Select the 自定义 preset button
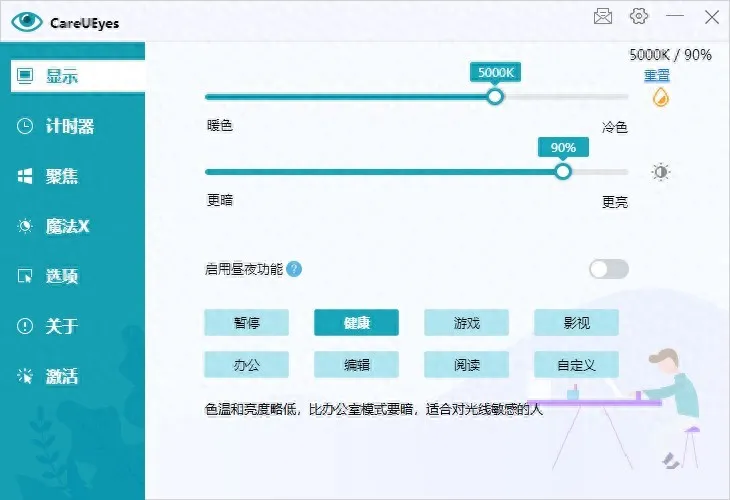Viewport: 730px width, 500px height. point(576,364)
